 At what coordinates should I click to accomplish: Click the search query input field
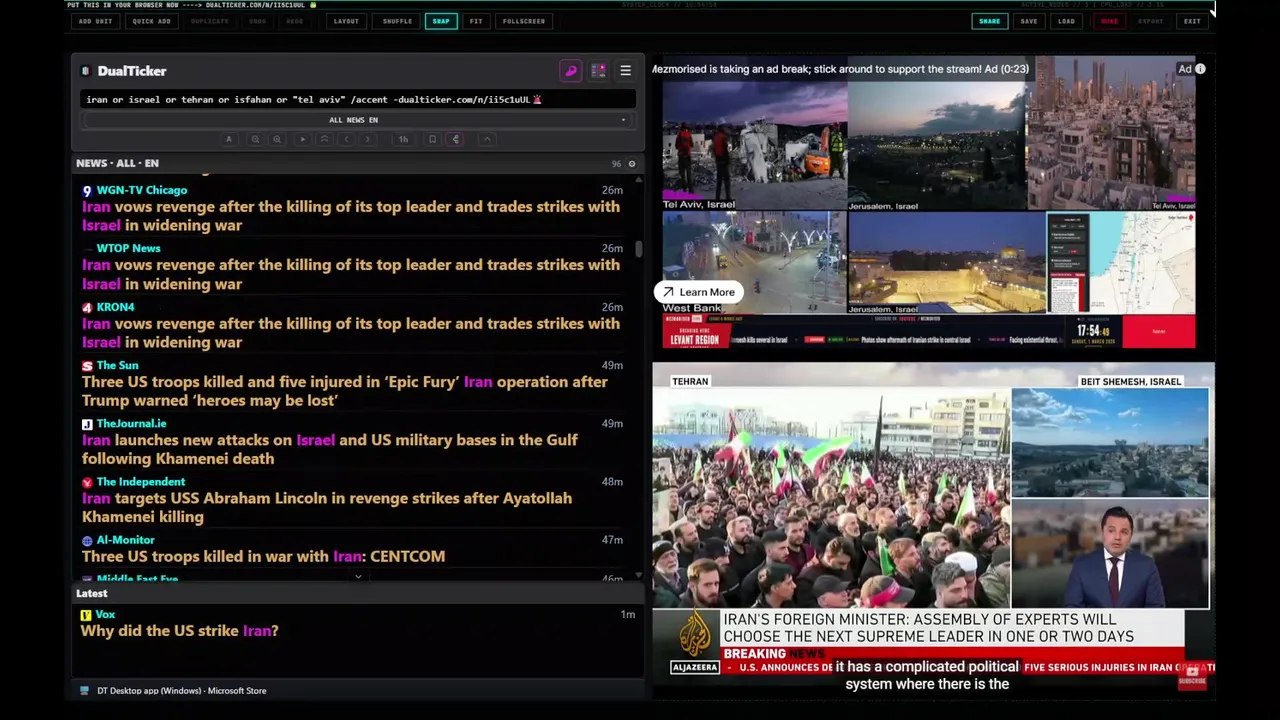[358, 99]
